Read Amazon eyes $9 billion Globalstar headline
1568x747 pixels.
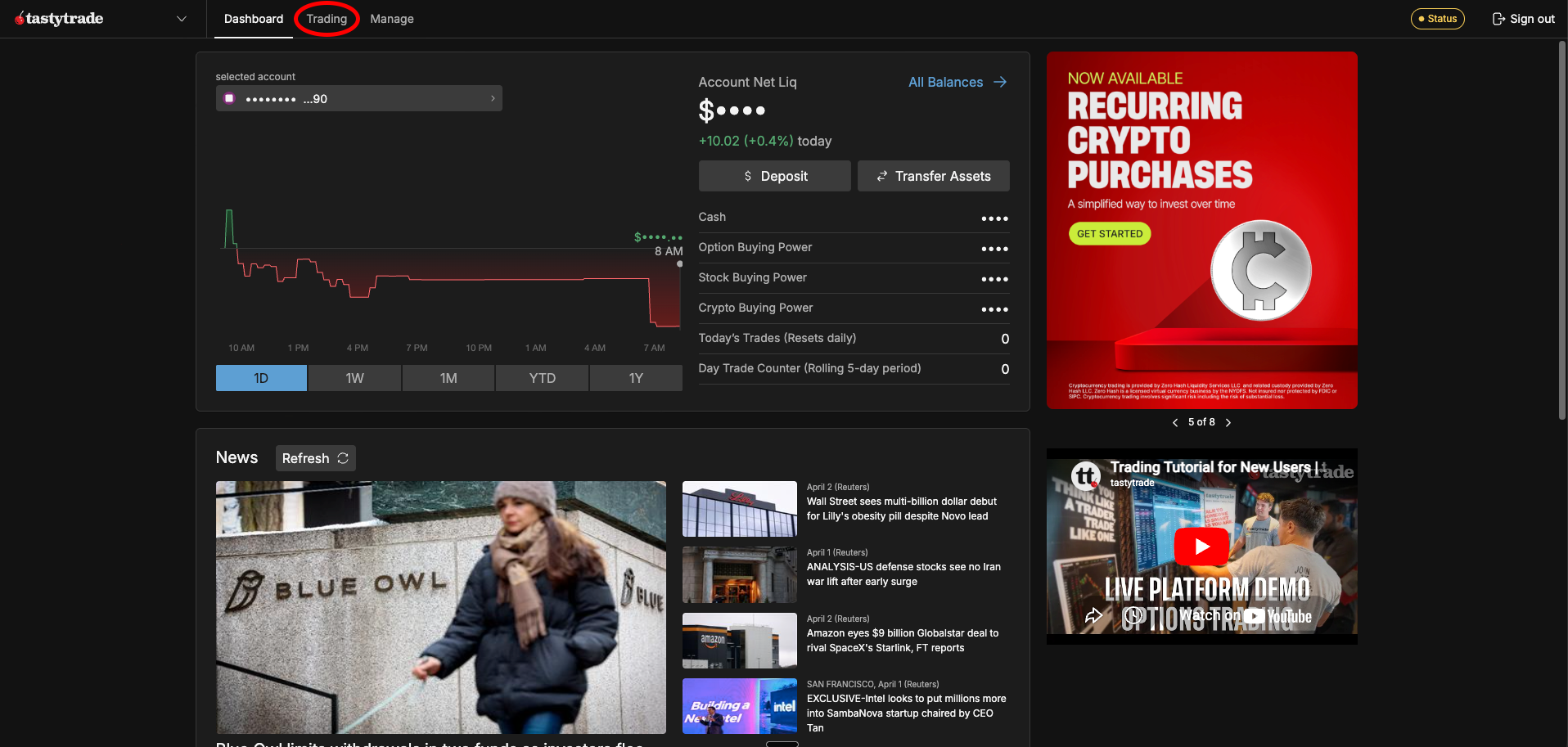[903, 641]
